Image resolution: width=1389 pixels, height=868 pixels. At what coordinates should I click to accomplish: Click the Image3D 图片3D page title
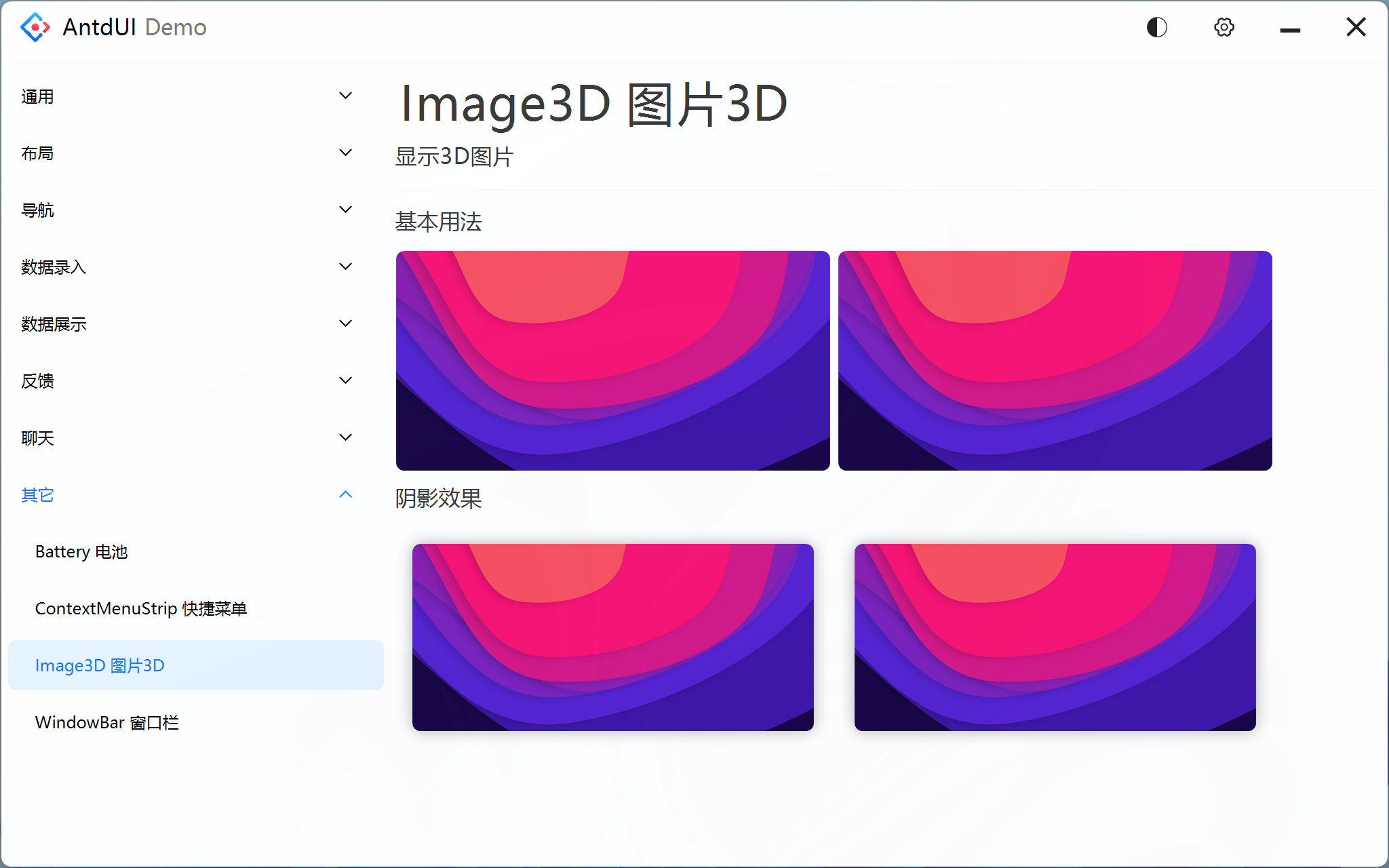tap(591, 103)
